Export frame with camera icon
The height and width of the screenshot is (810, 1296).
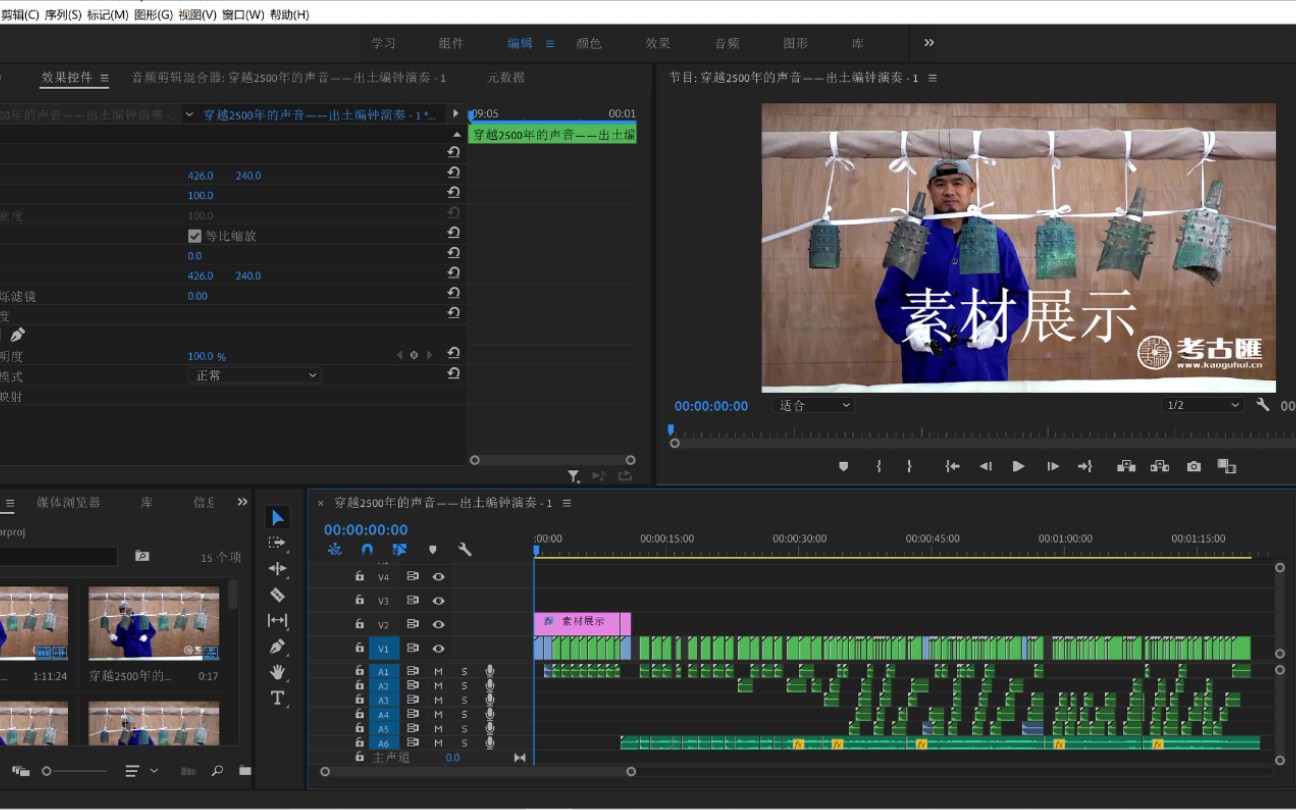click(1193, 466)
